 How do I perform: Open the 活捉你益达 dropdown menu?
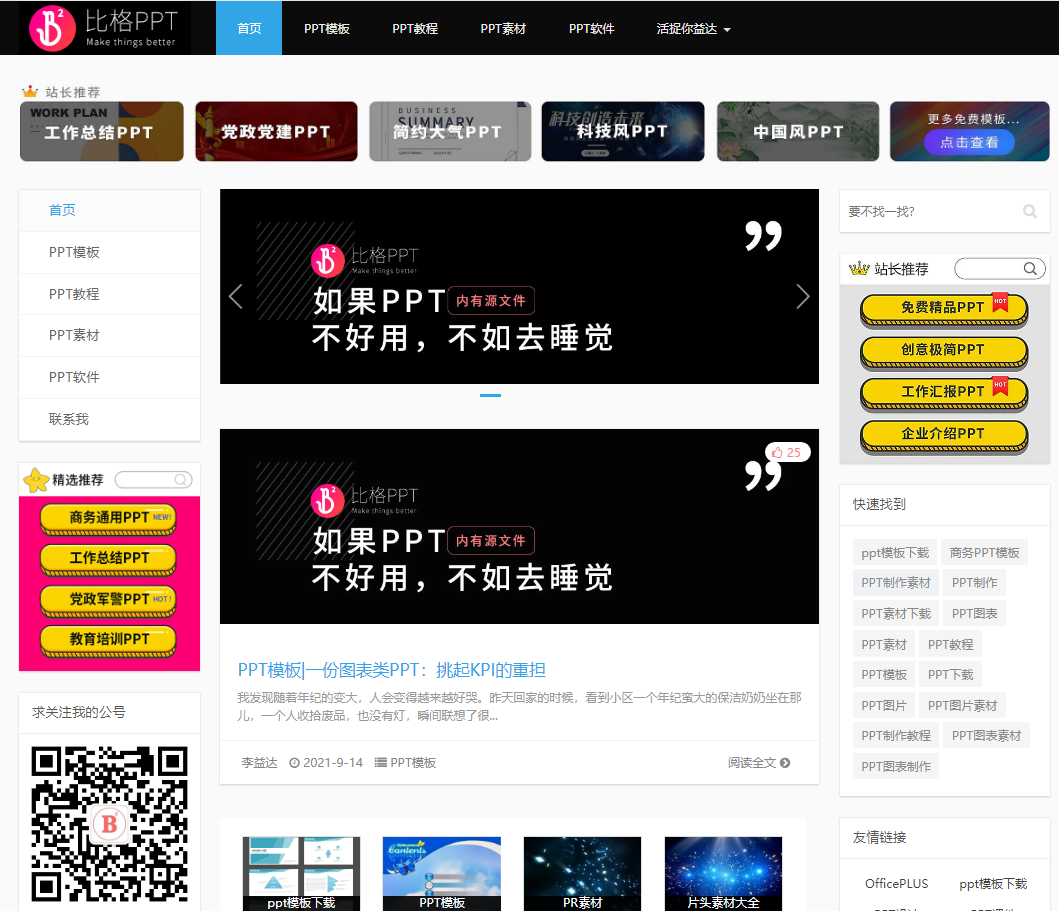coord(694,28)
